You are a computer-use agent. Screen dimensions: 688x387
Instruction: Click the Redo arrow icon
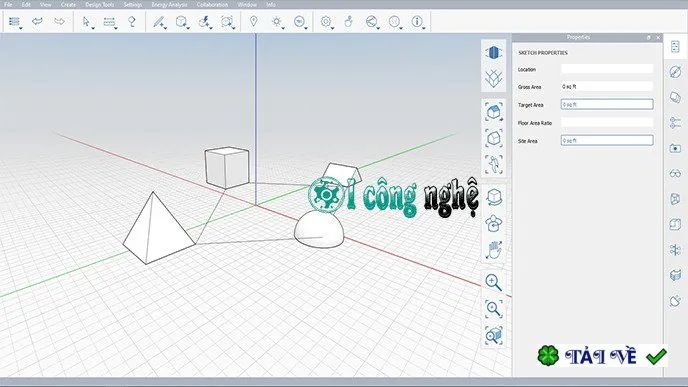(x=59, y=21)
